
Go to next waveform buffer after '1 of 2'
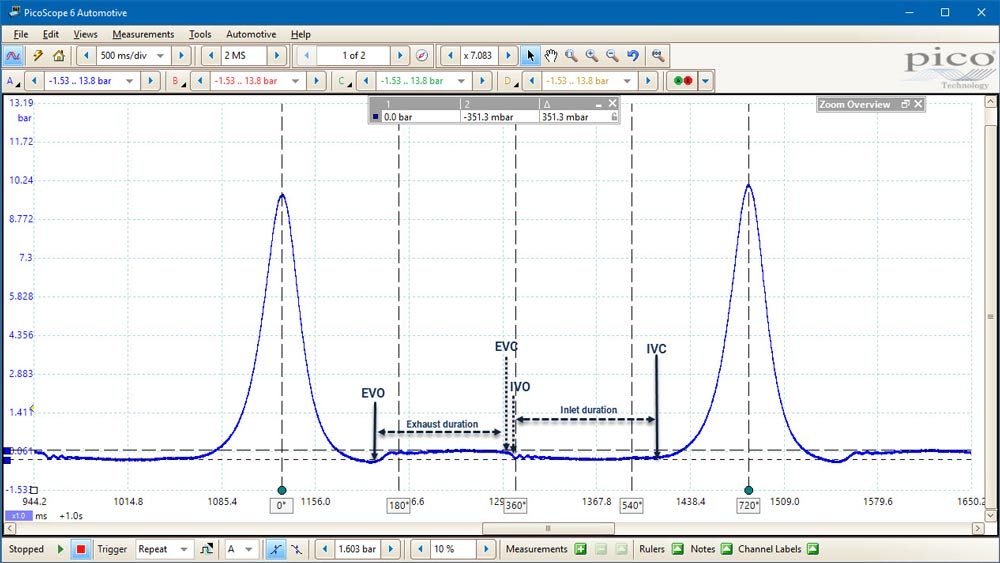(400, 55)
